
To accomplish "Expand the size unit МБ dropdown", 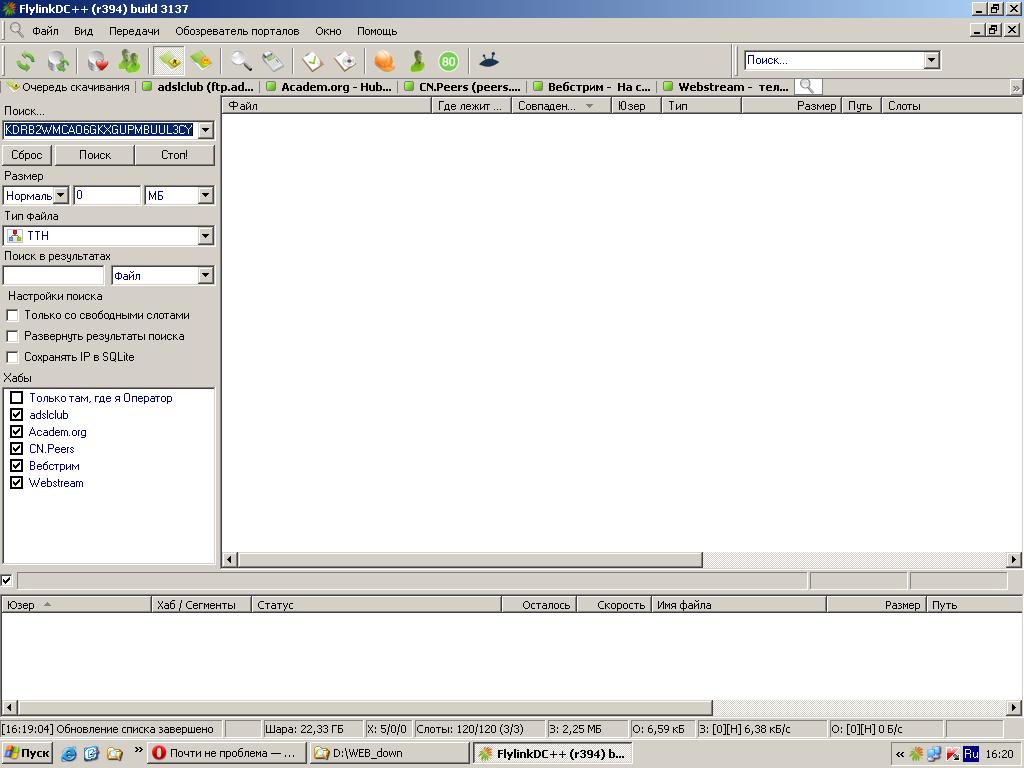I will (205, 196).
